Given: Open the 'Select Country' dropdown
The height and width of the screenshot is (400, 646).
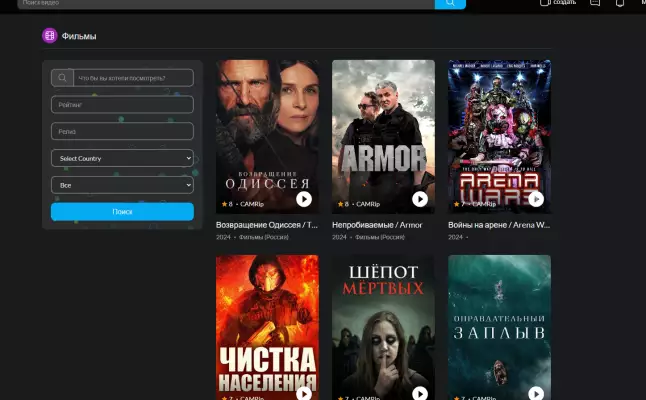Looking at the screenshot, I should tap(122, 158).
